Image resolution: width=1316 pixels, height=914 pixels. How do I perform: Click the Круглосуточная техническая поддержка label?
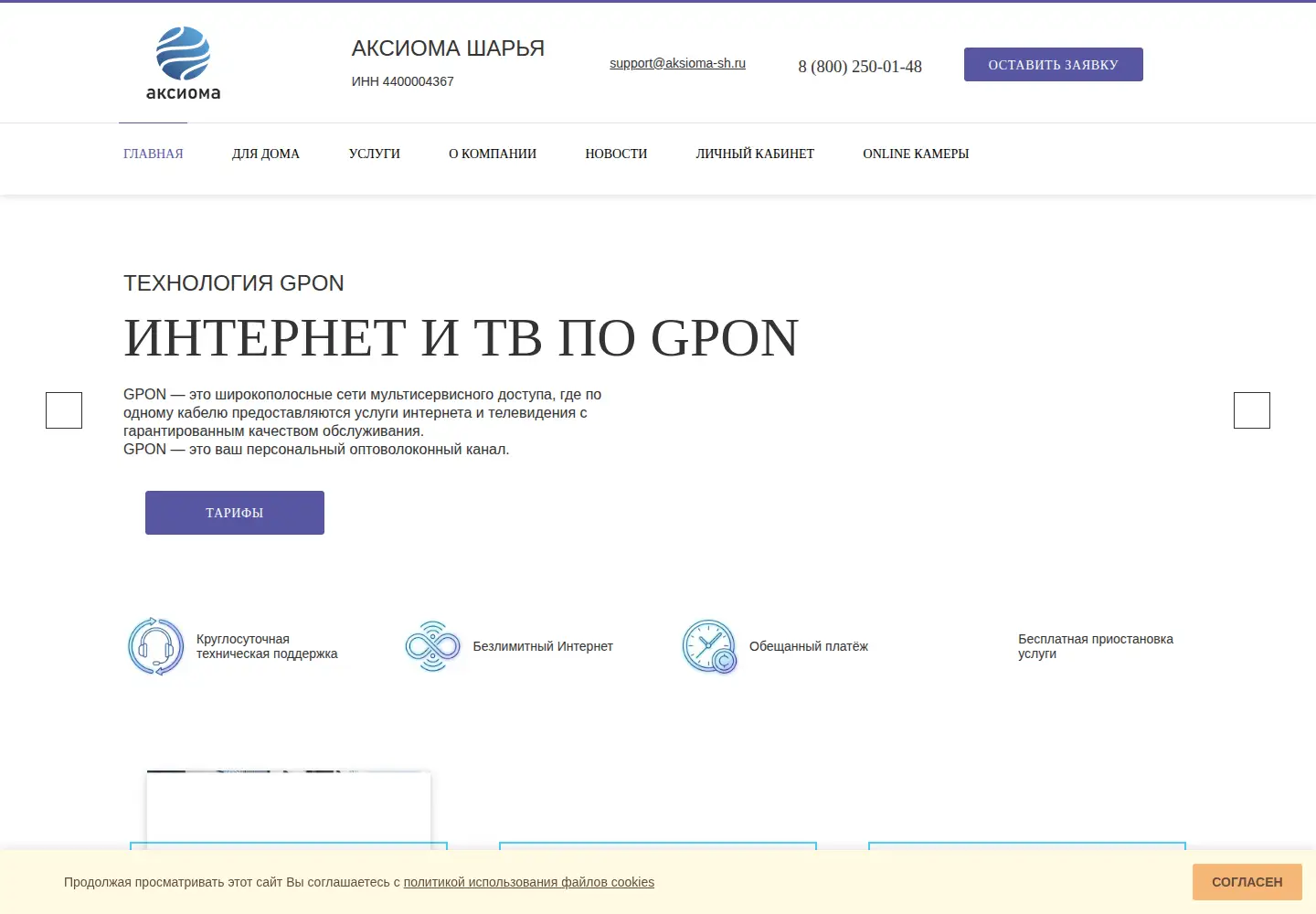267,646
